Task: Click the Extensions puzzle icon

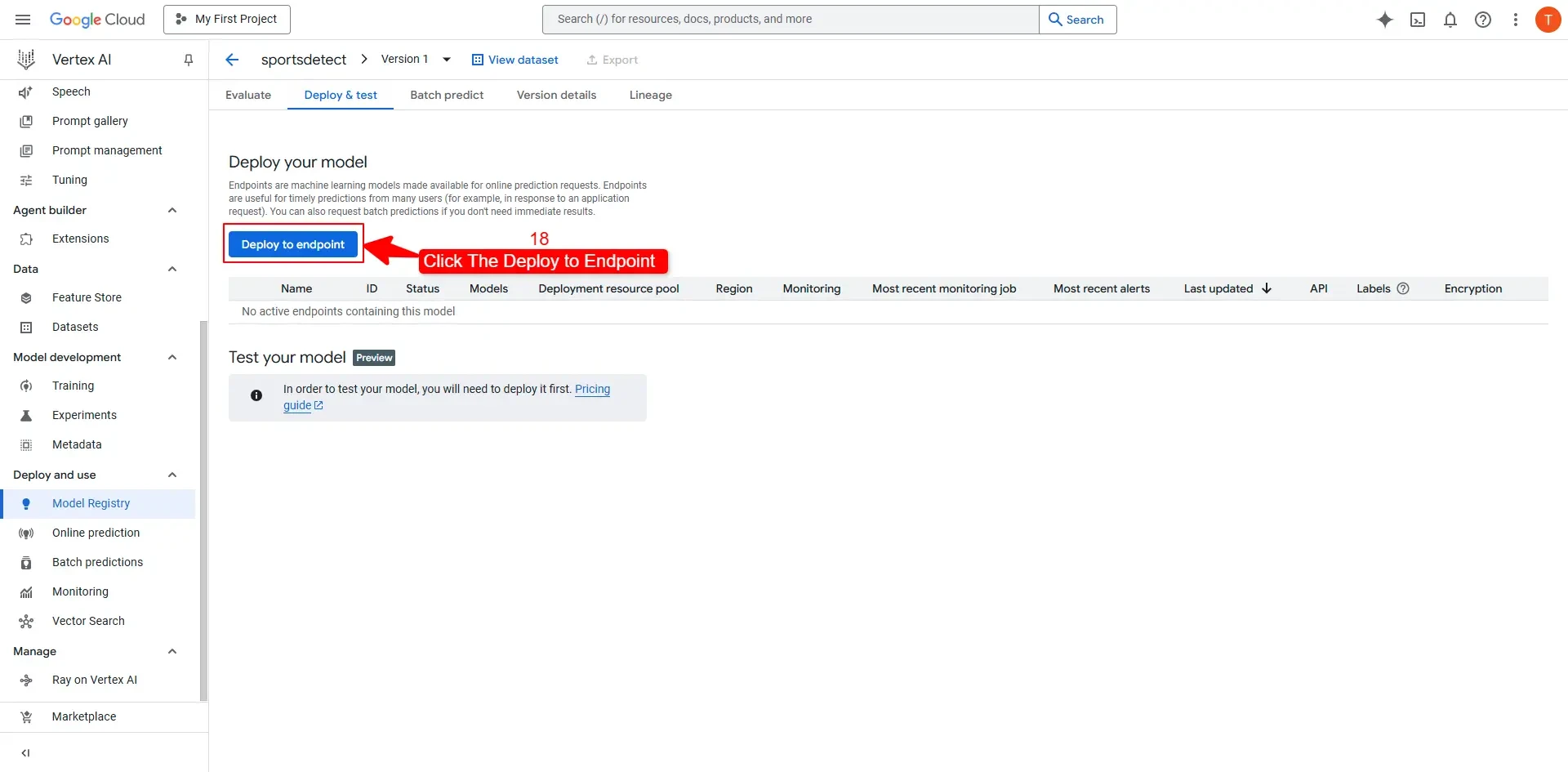Action: coord(26,239)
